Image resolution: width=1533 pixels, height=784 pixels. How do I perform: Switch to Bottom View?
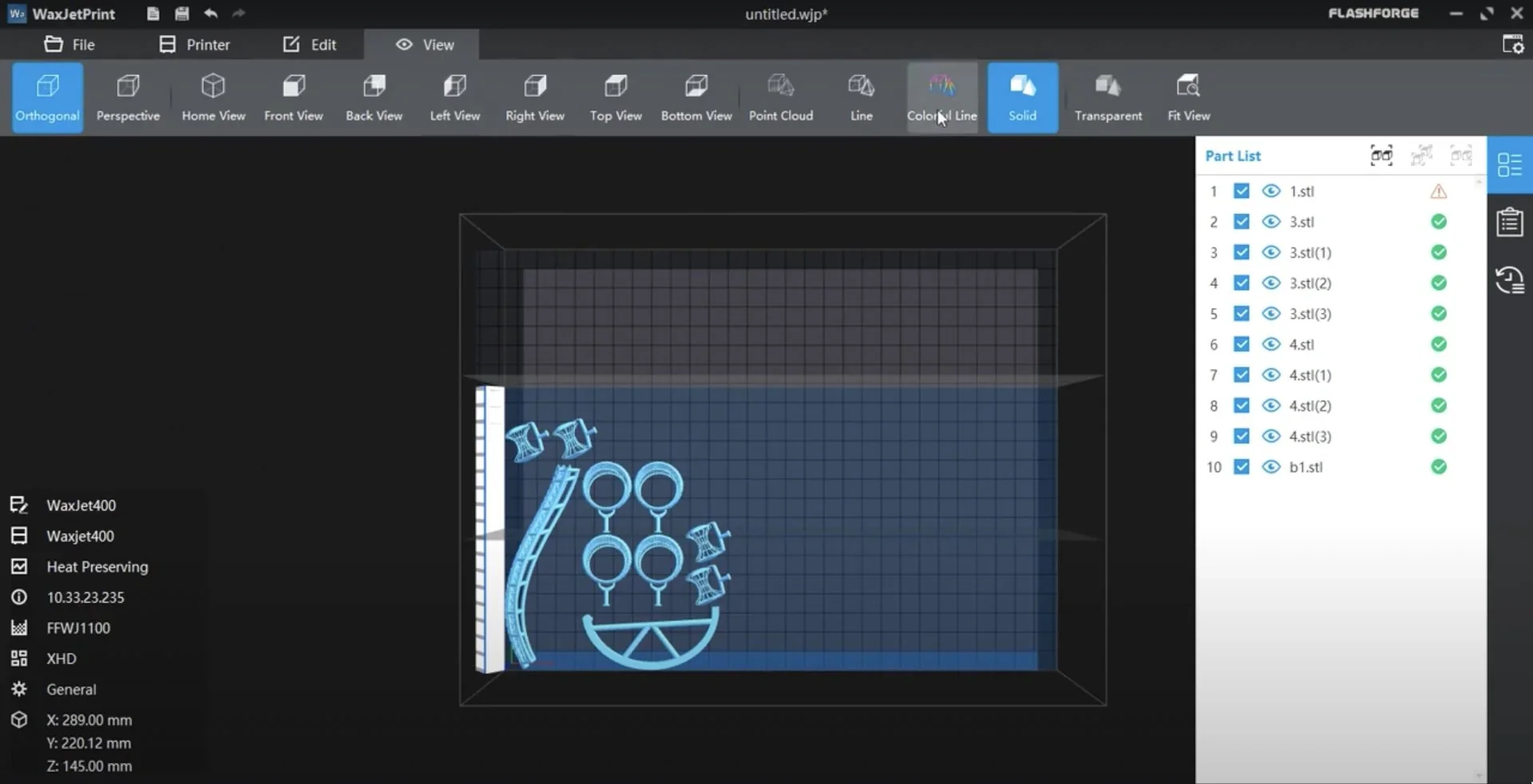pos(695,96)
